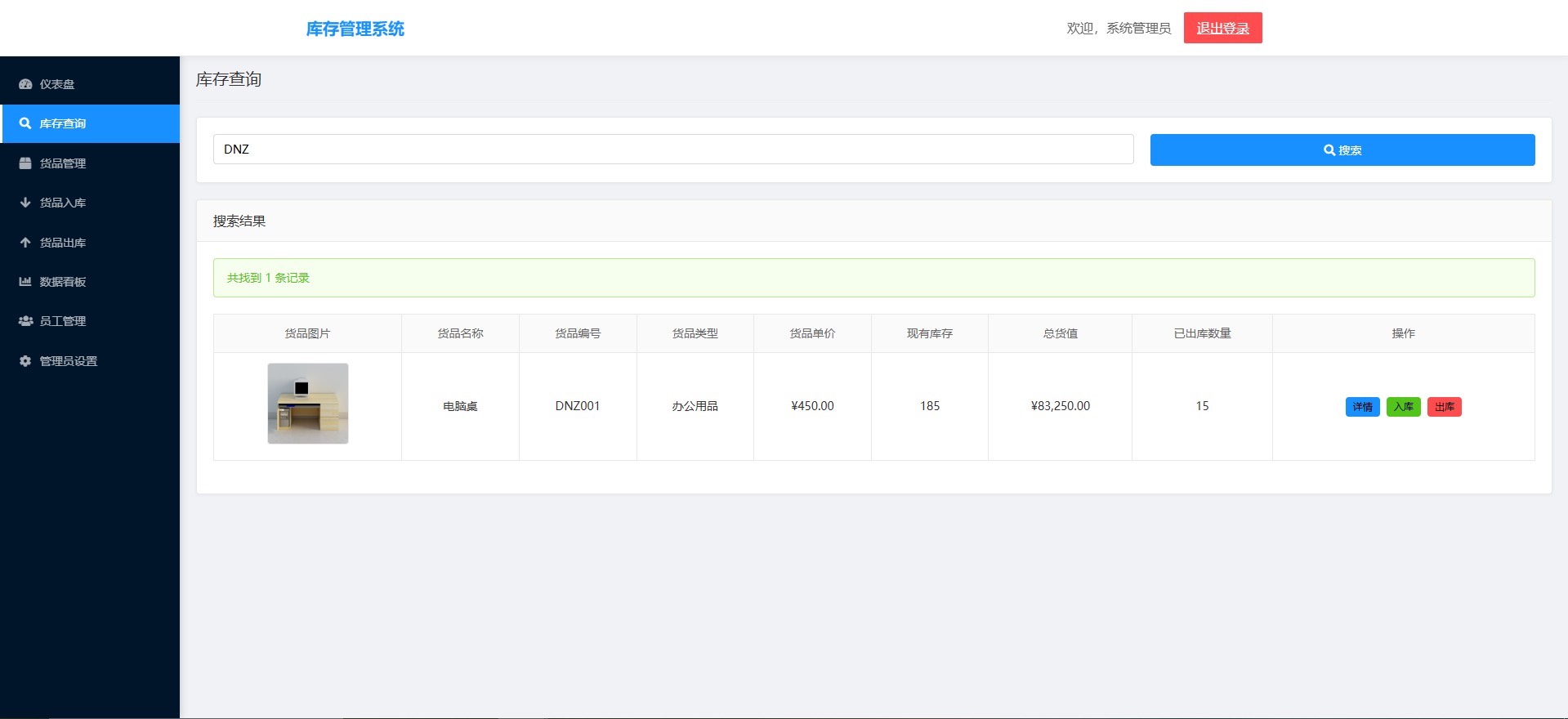The width and height of the screenshot is (1568, 719).
Task: Click the product name 电脑桌
Action: point(460,406)
